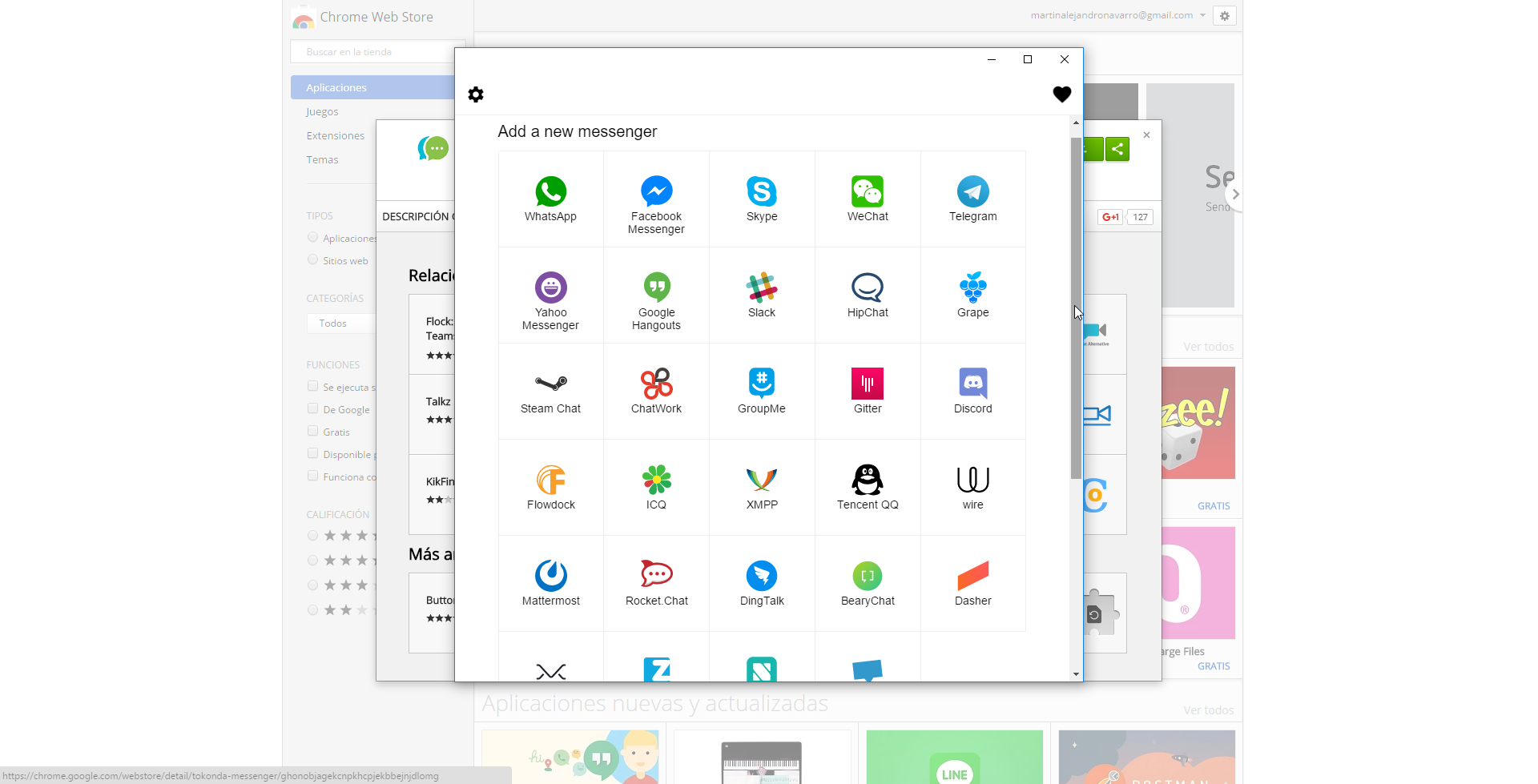Click the scrollbar up arrow

coord(1076,123)
